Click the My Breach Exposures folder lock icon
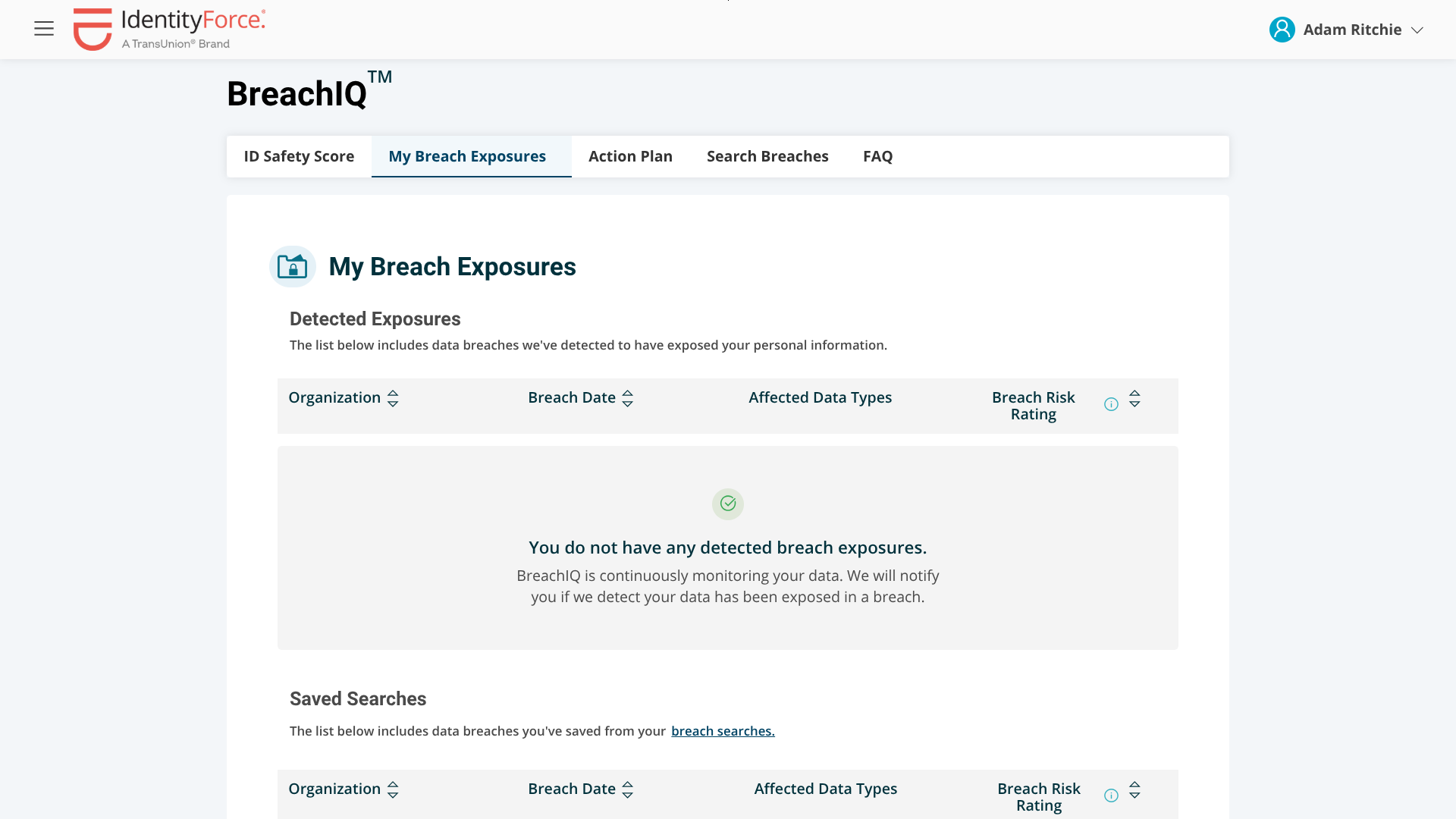Screen dimensions: 1456x819 click(x=293, y=266)
